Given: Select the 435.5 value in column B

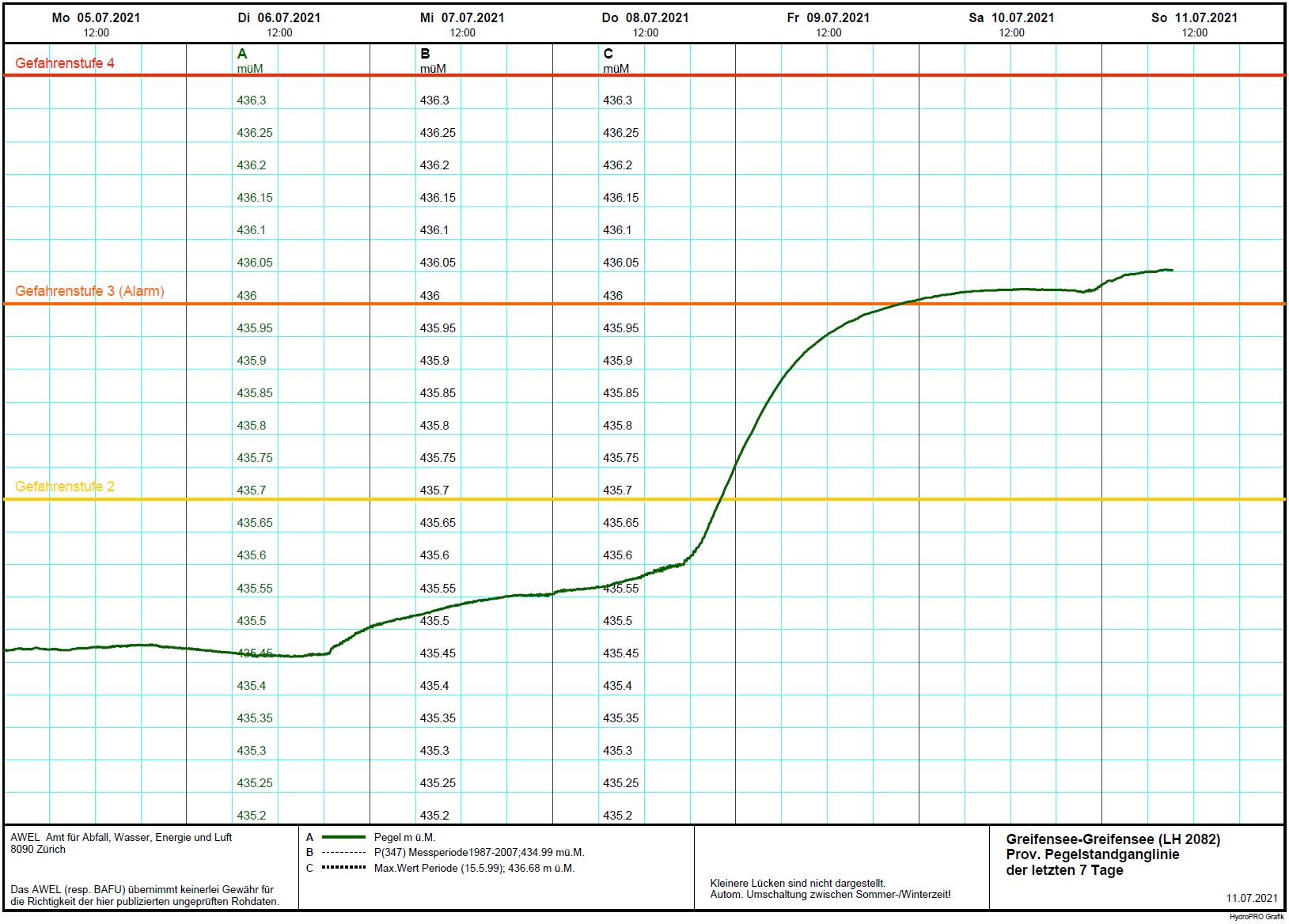Looking at the screenshot, I should 434,621.
